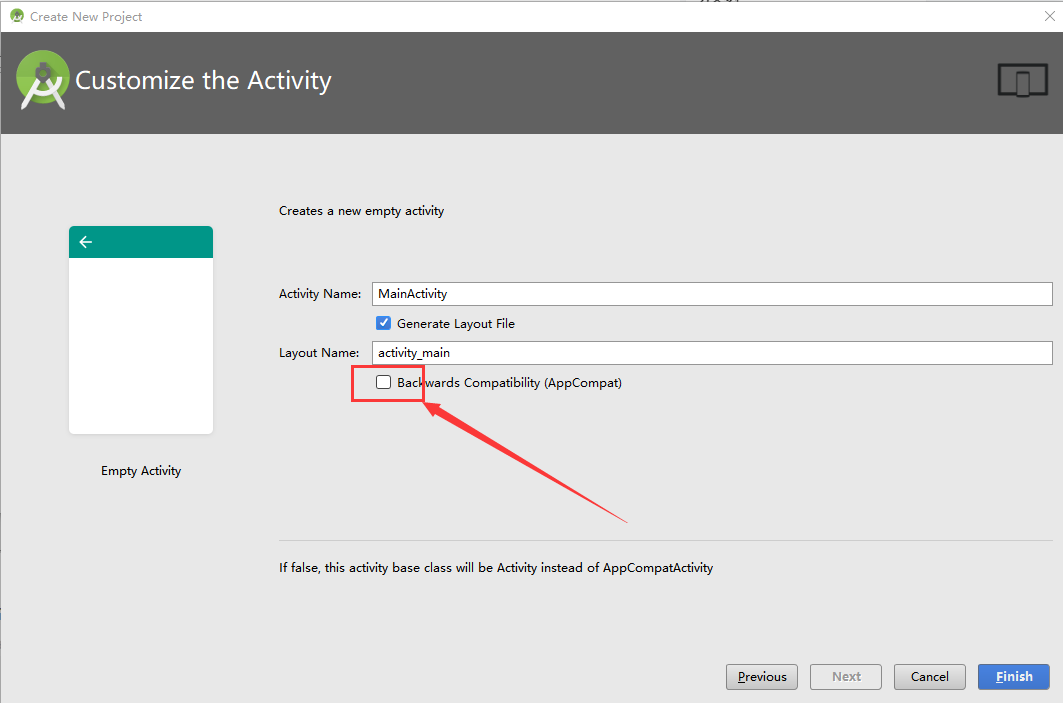Click the Customize the Activity heading
1063x703 pixels.
click(x=203, y=80)
